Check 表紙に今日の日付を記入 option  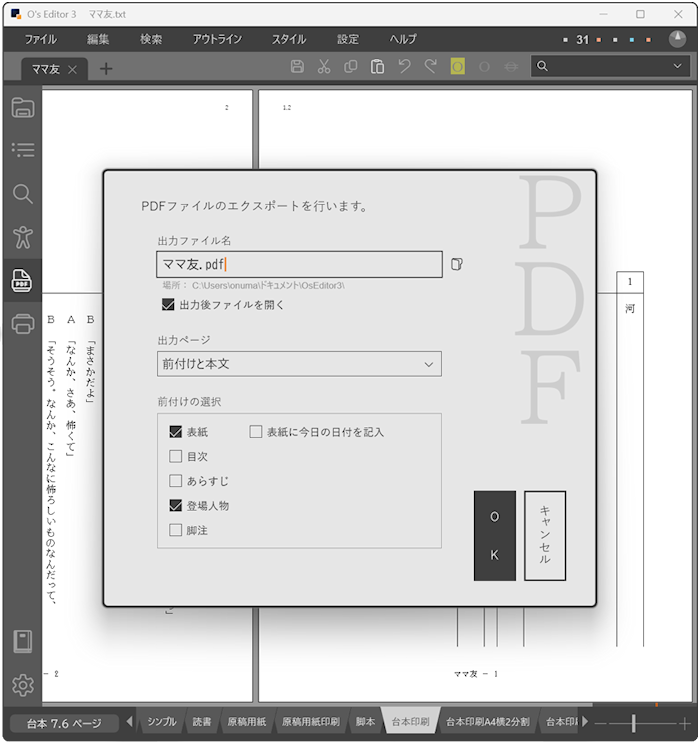point(256,432)
